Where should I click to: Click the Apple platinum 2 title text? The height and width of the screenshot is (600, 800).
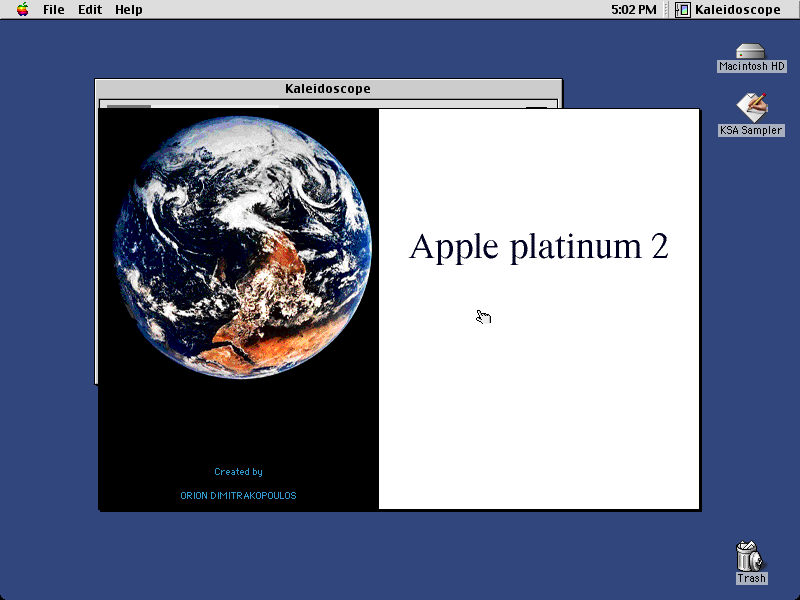539,247
